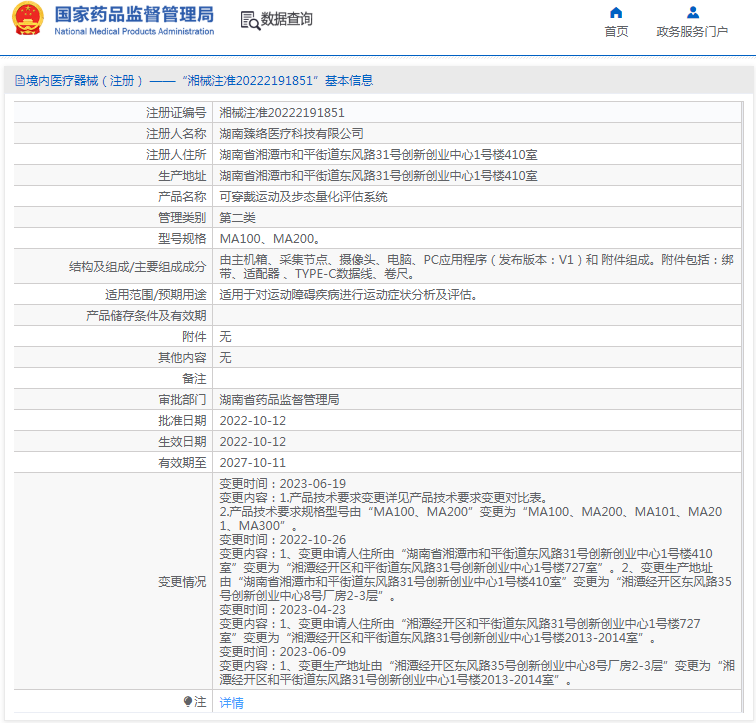Click 国家药品监督管理局 site title
The width and height of the screenshot is (756, 723).
click(134, 14)
